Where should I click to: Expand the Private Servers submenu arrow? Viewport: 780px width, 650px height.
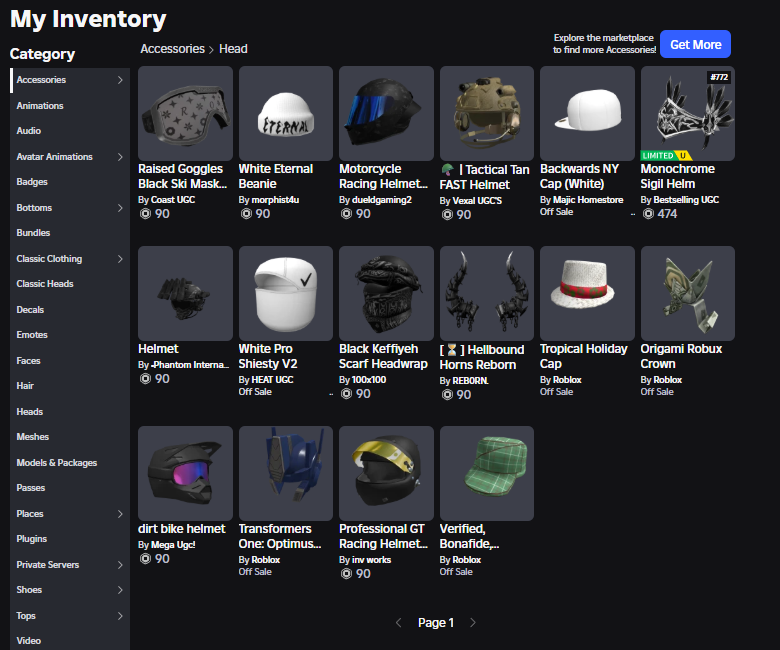120,565
